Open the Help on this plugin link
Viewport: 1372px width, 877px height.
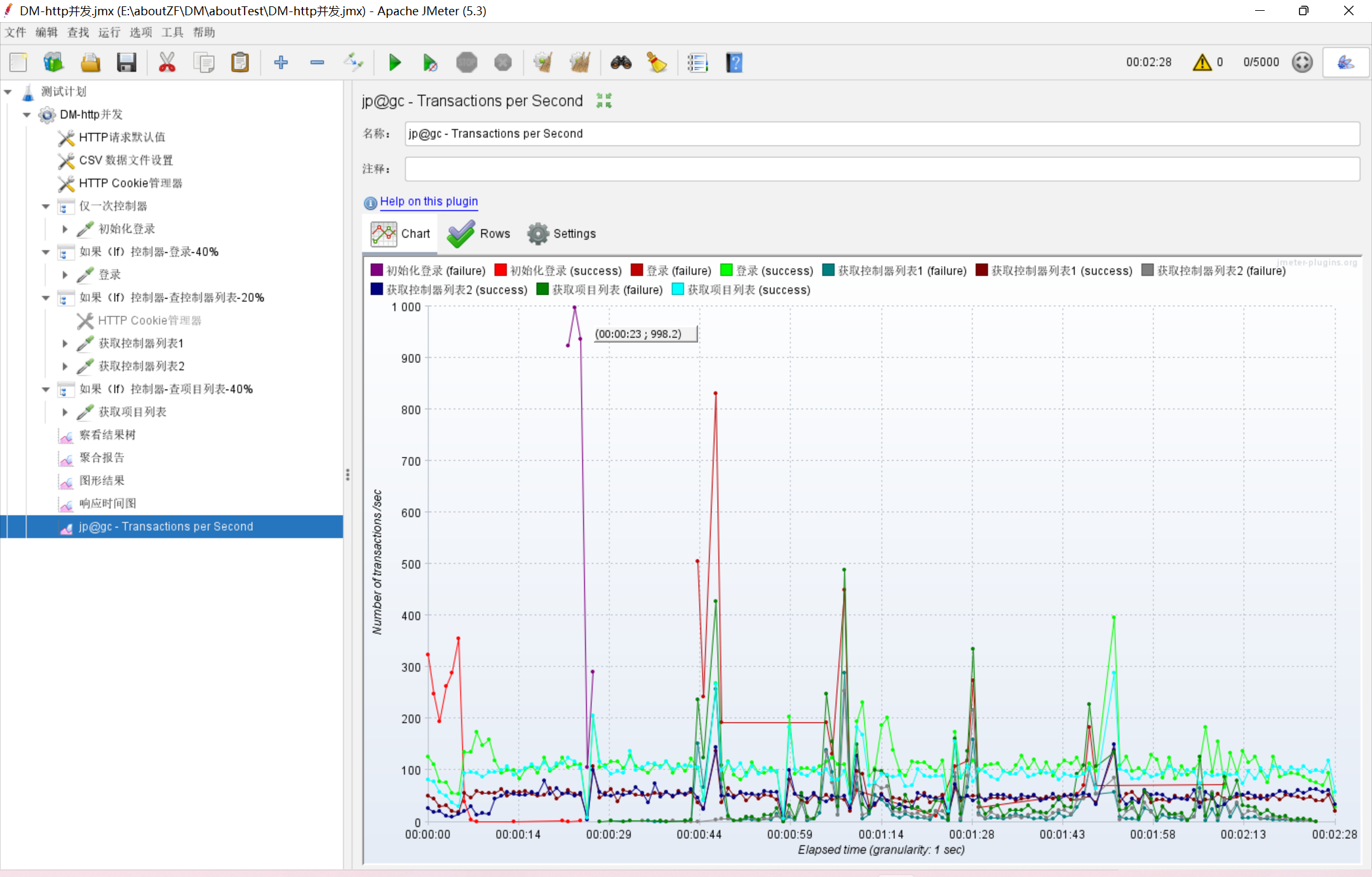(x=429, y=201)
